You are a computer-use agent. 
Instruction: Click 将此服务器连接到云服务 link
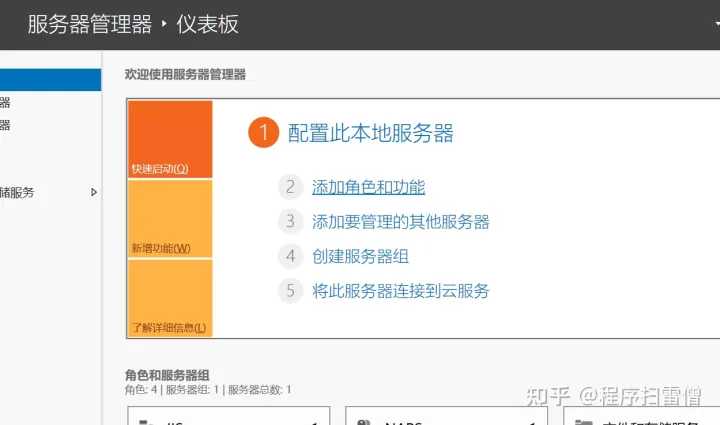tap(401, 291)
